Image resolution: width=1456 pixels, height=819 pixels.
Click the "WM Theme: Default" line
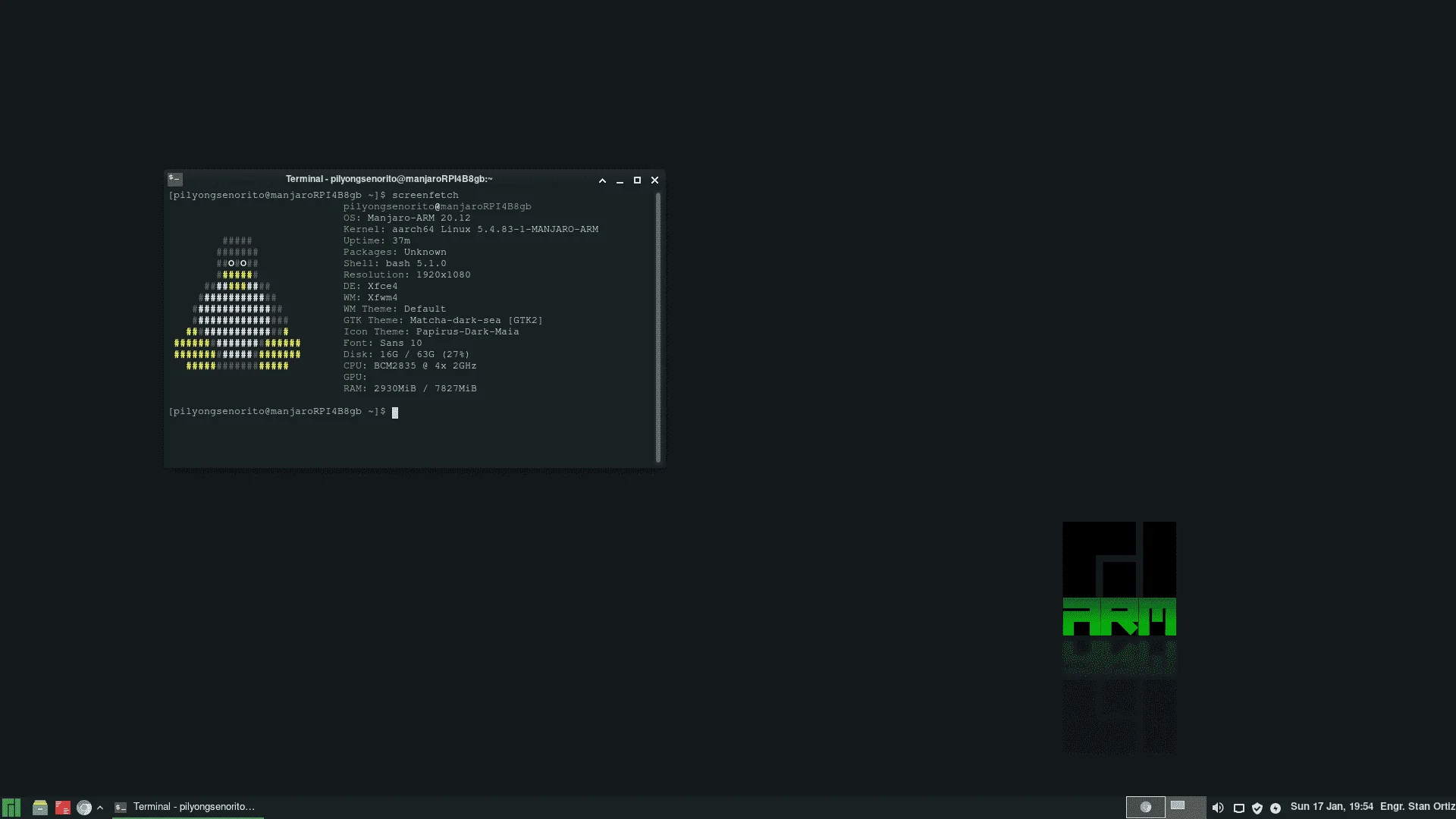[394, 309]
